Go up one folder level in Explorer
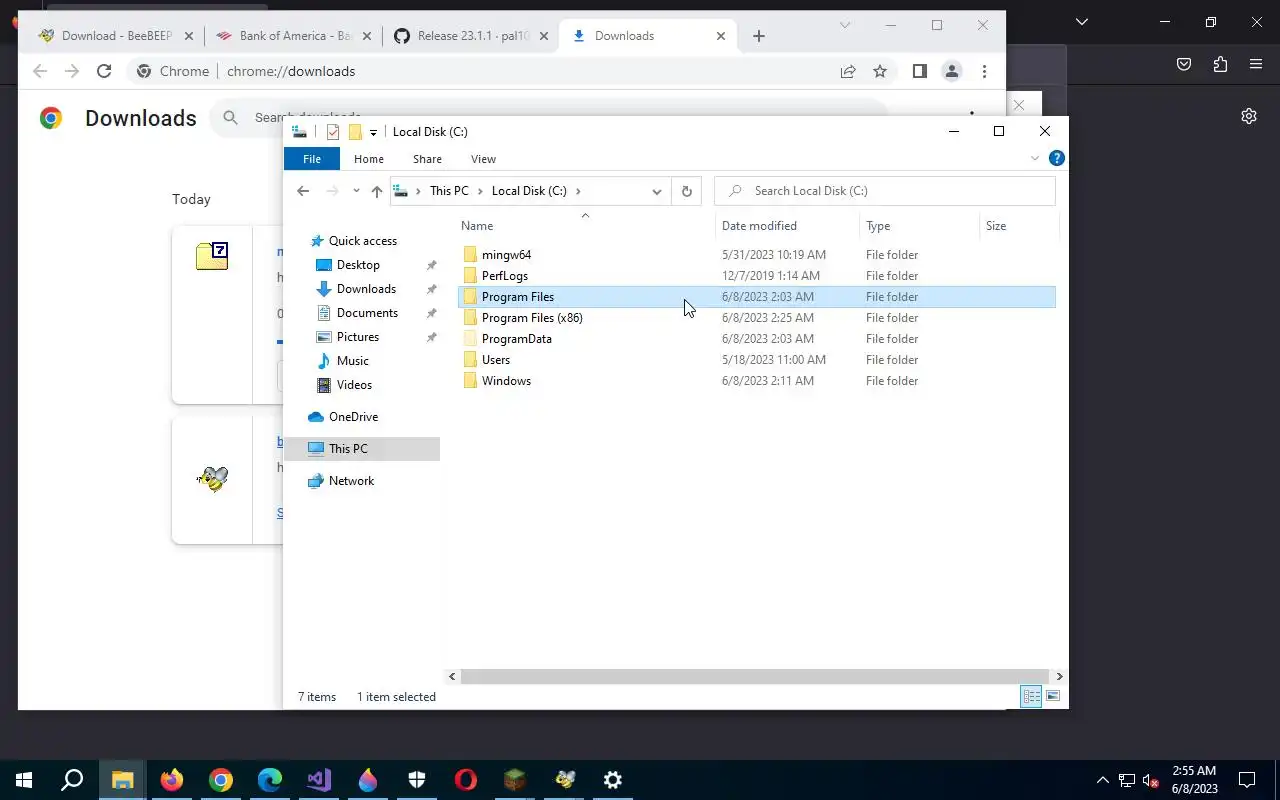Screen dimensions: 1280x800 [376, 191]
